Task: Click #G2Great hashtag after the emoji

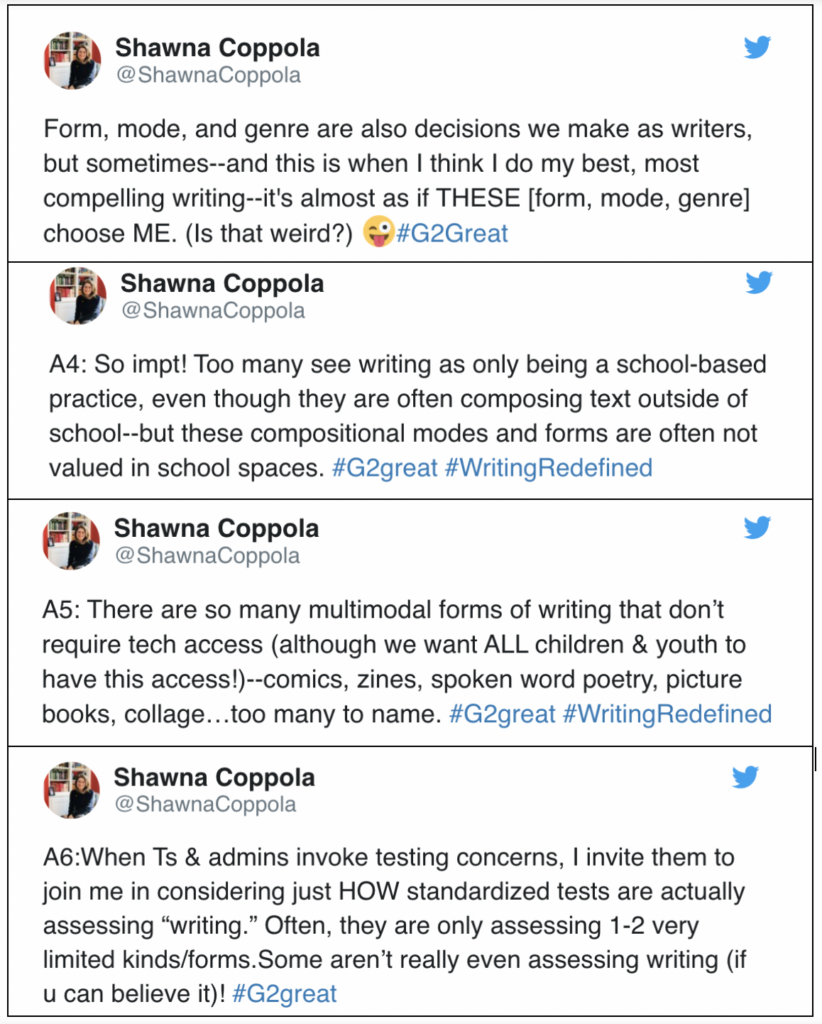Action: coord(452,233)
